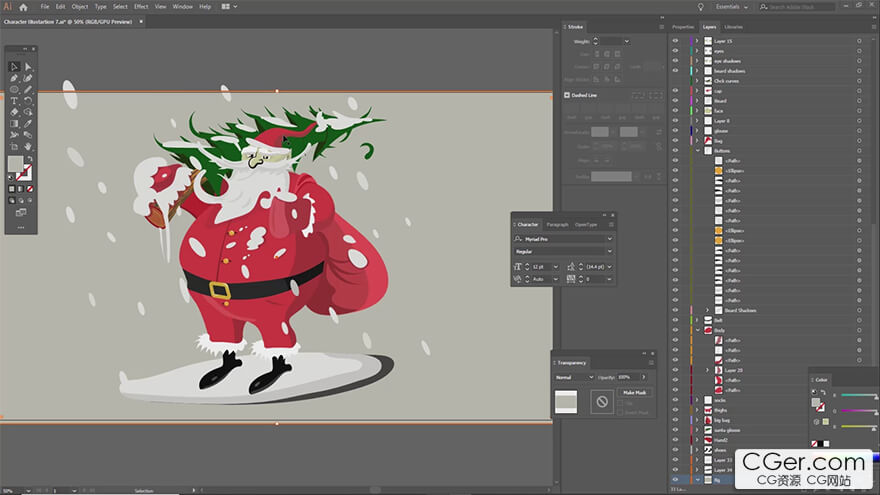Select the Direct Selection tool
This screenshot has width=880, height=495.
click(x=28, y=67)
